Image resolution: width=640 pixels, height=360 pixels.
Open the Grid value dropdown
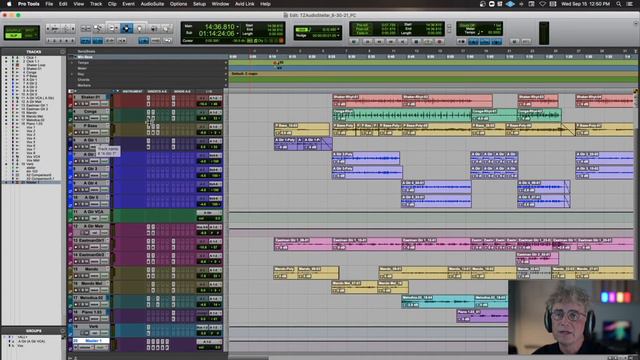(338, 29)
